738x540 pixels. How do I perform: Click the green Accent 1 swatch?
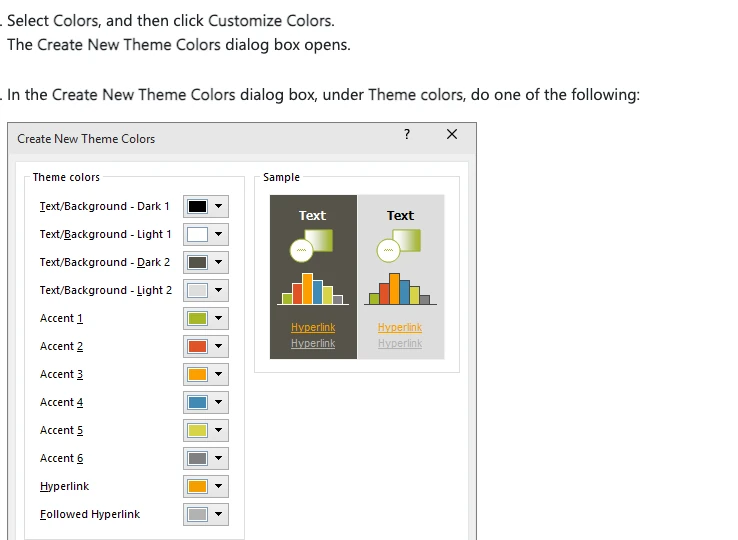click(x=197, y=318)
